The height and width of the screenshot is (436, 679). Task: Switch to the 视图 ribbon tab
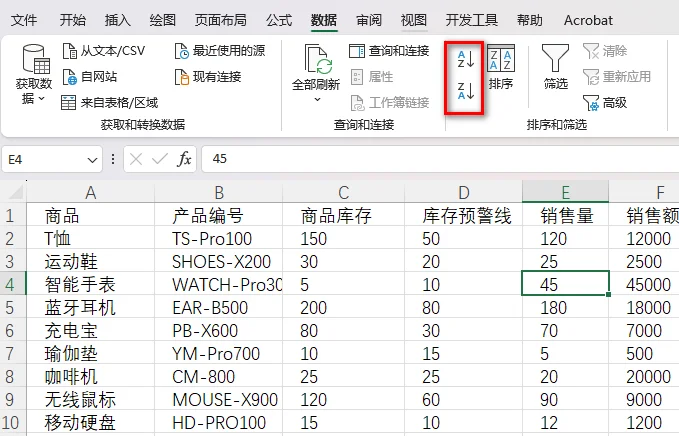click(x=414, y=20)
